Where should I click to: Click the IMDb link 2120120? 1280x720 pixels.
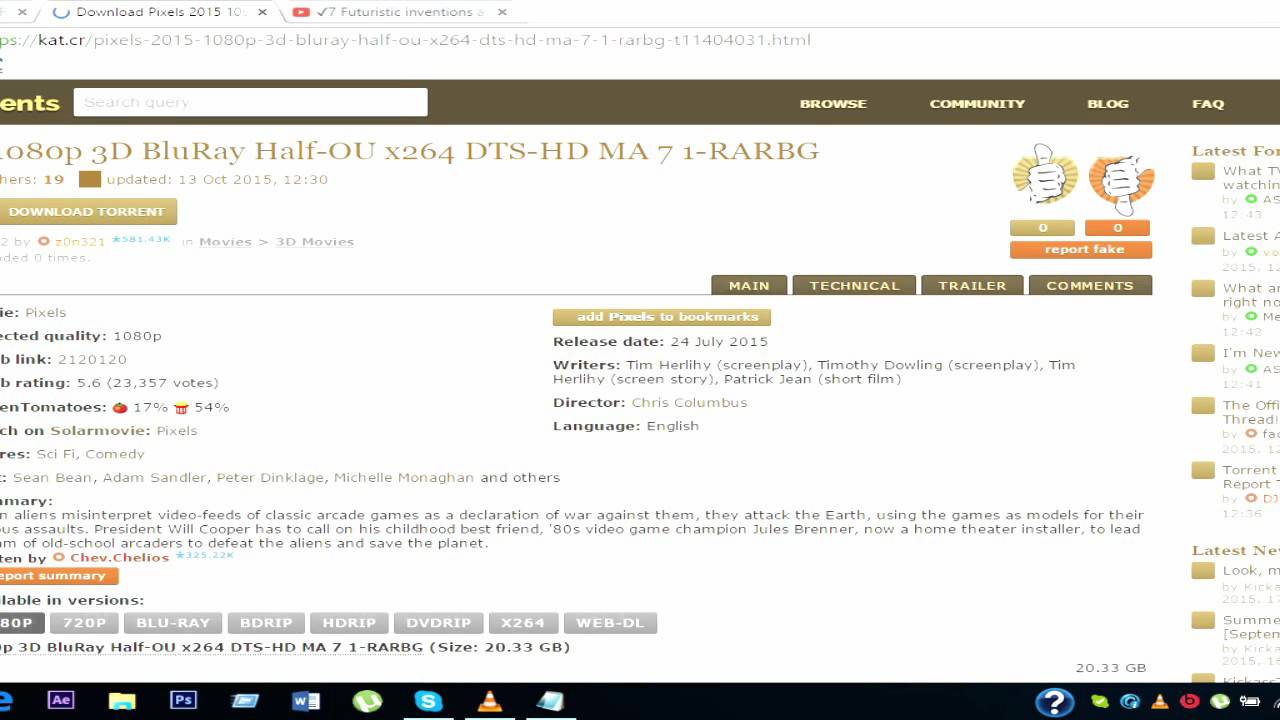pos(92,359)
